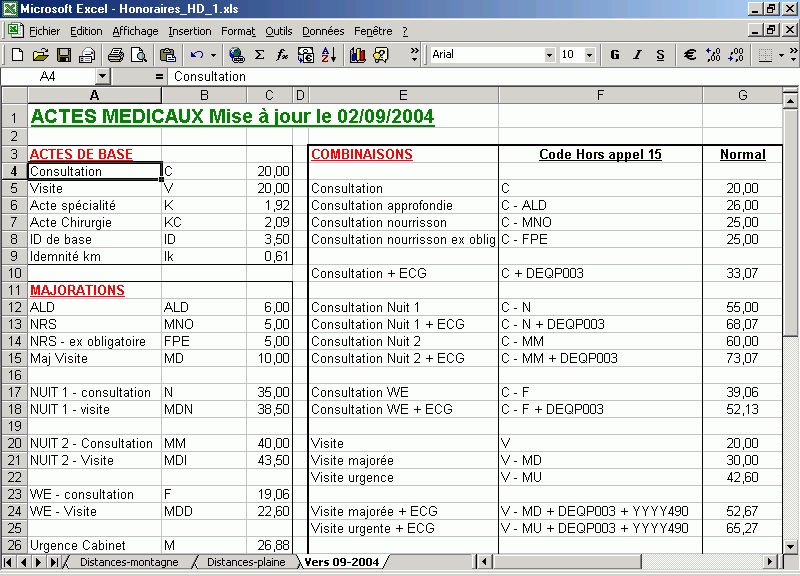Open the Office Assistant help icon
Screen dimensions: 800x576
381,55
